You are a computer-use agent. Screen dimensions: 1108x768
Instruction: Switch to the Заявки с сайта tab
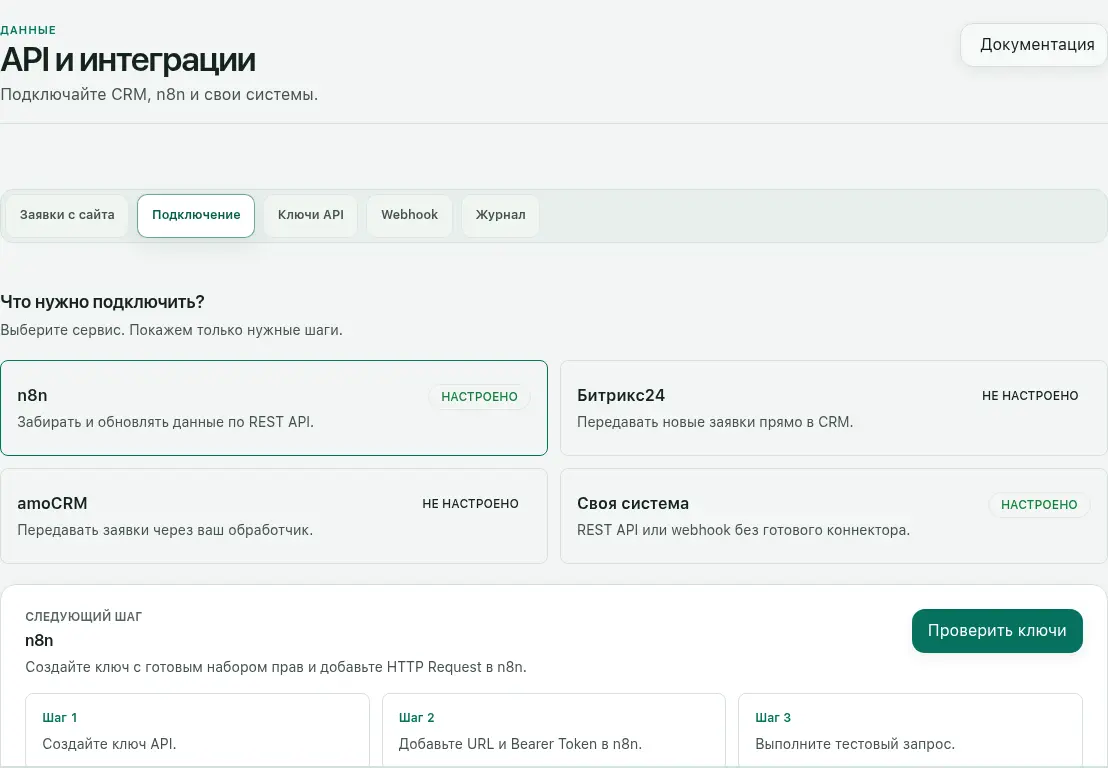coord(67,215)
